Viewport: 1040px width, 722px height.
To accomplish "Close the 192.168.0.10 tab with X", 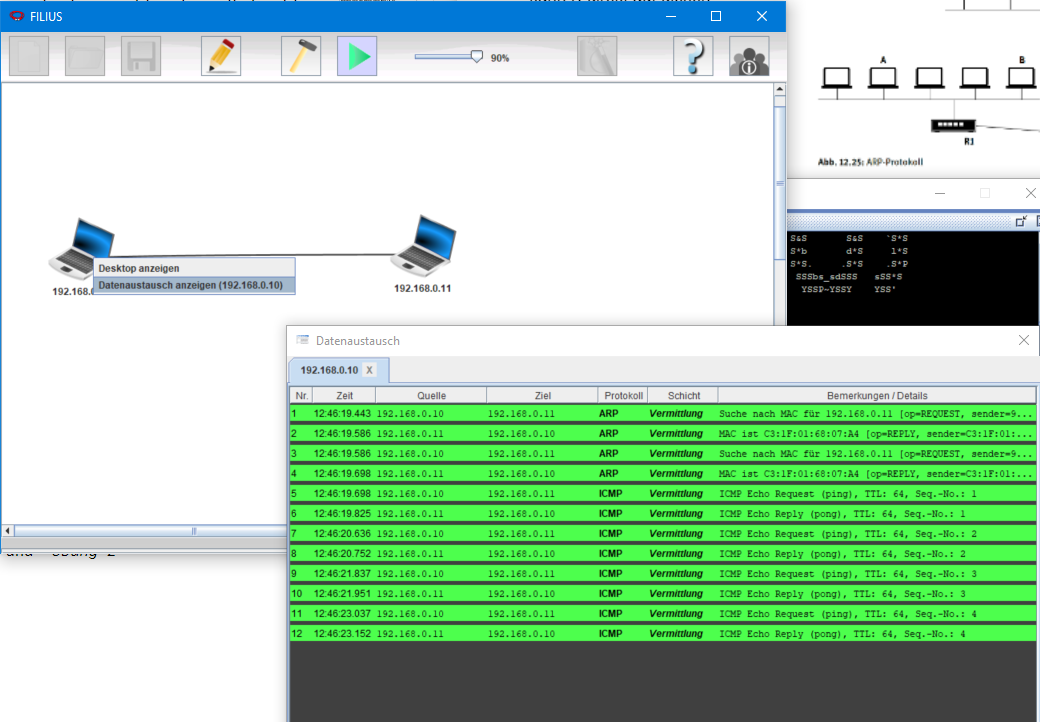I will (x=369, y=370).
